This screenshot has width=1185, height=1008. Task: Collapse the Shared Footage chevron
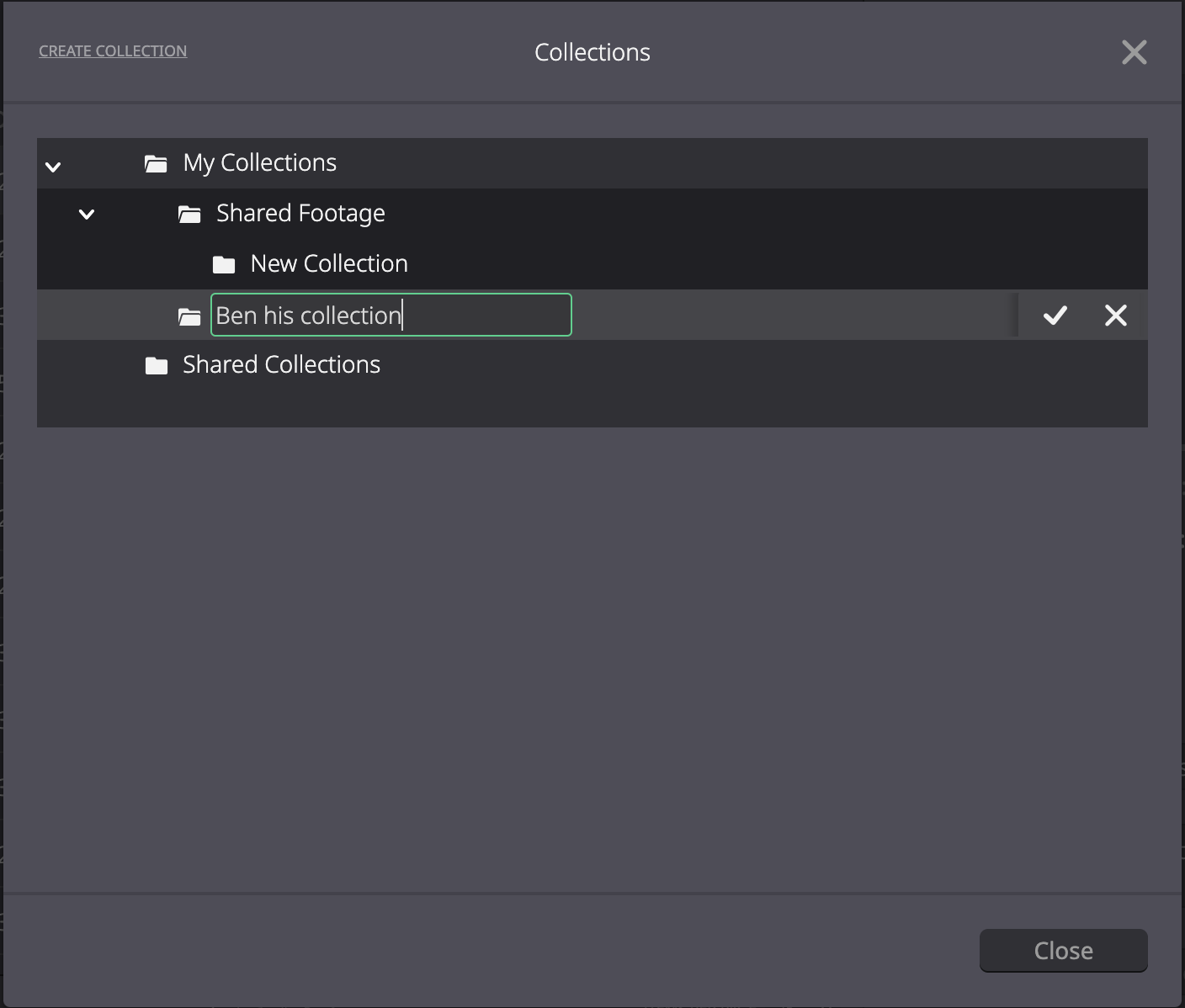86,215
